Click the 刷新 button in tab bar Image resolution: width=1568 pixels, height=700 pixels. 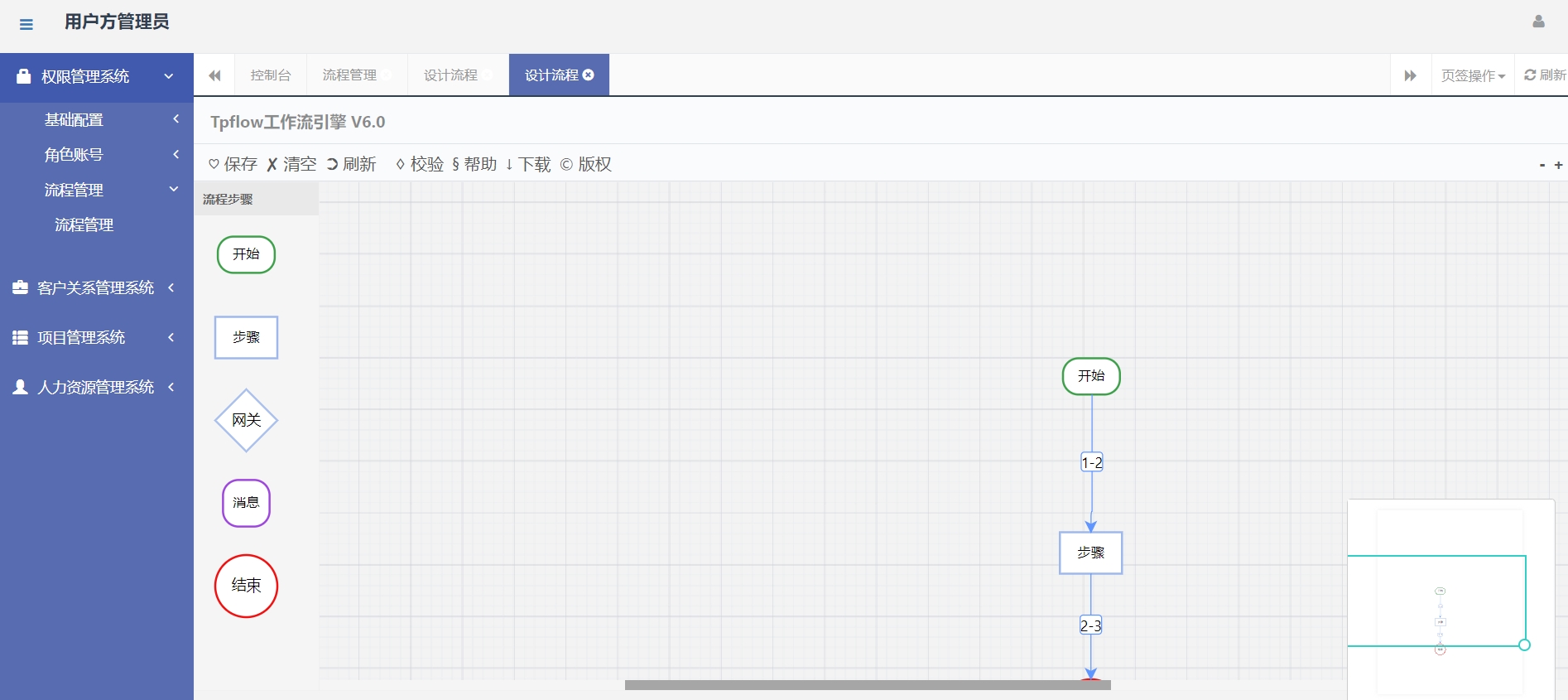1544,75
